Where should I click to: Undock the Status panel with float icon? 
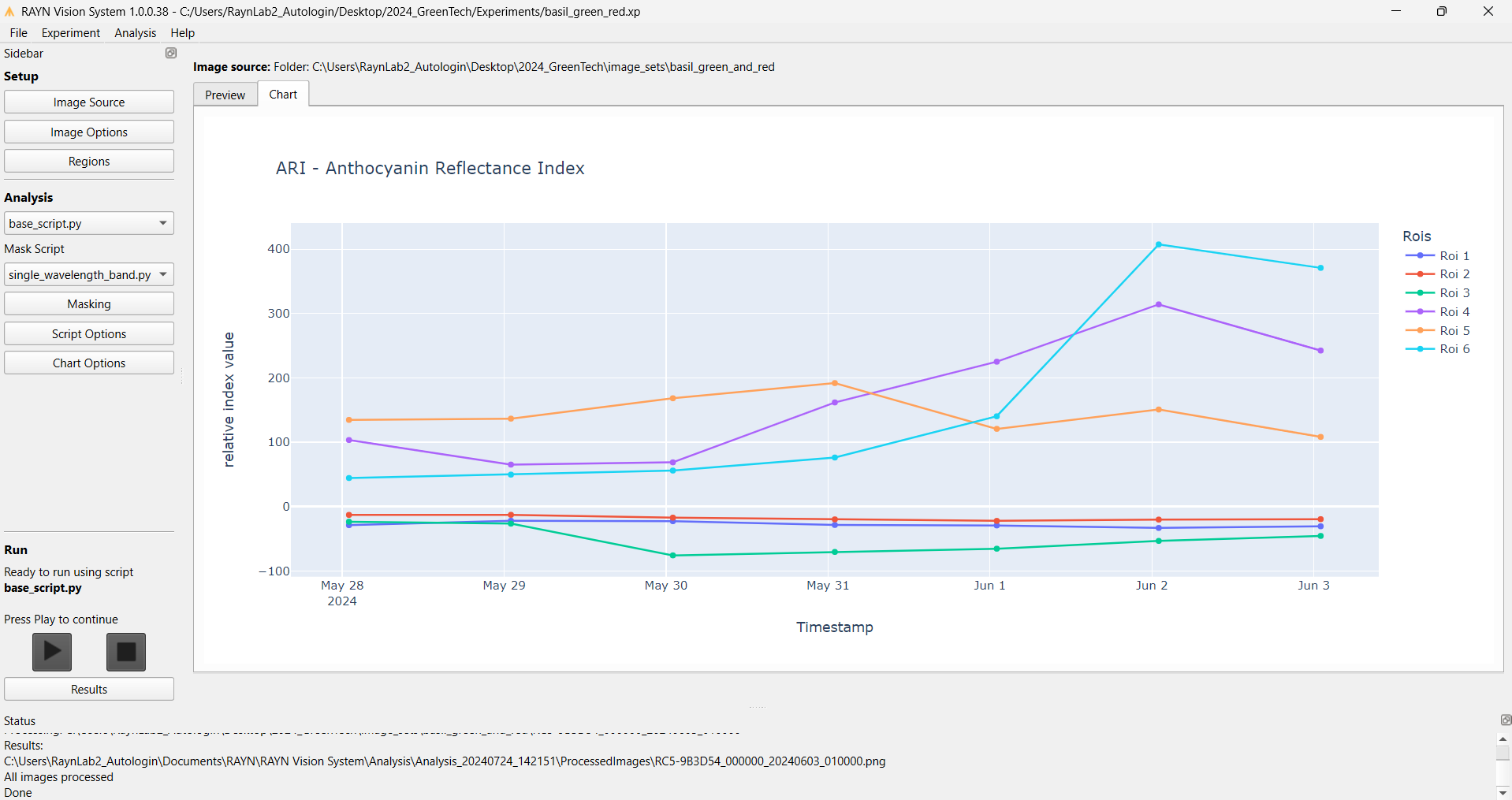pos(1506,720)
